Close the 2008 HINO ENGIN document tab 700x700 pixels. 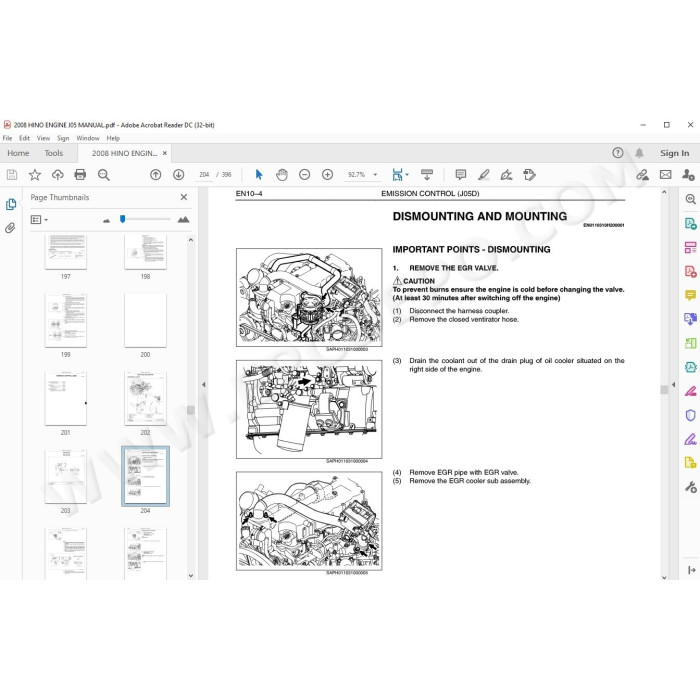[x=165, y=153]
